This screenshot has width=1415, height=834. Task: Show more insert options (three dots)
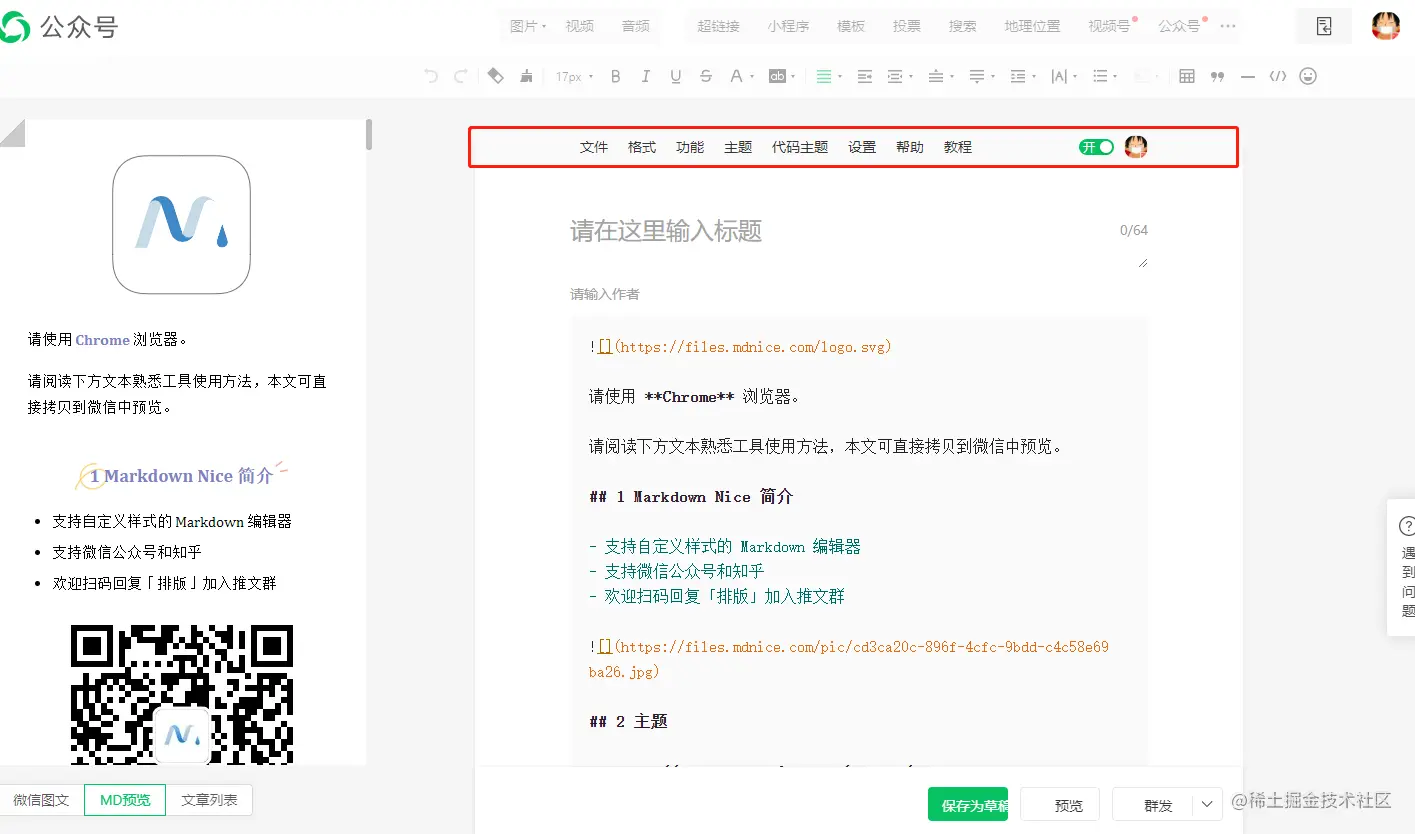tap(1228, 26)
